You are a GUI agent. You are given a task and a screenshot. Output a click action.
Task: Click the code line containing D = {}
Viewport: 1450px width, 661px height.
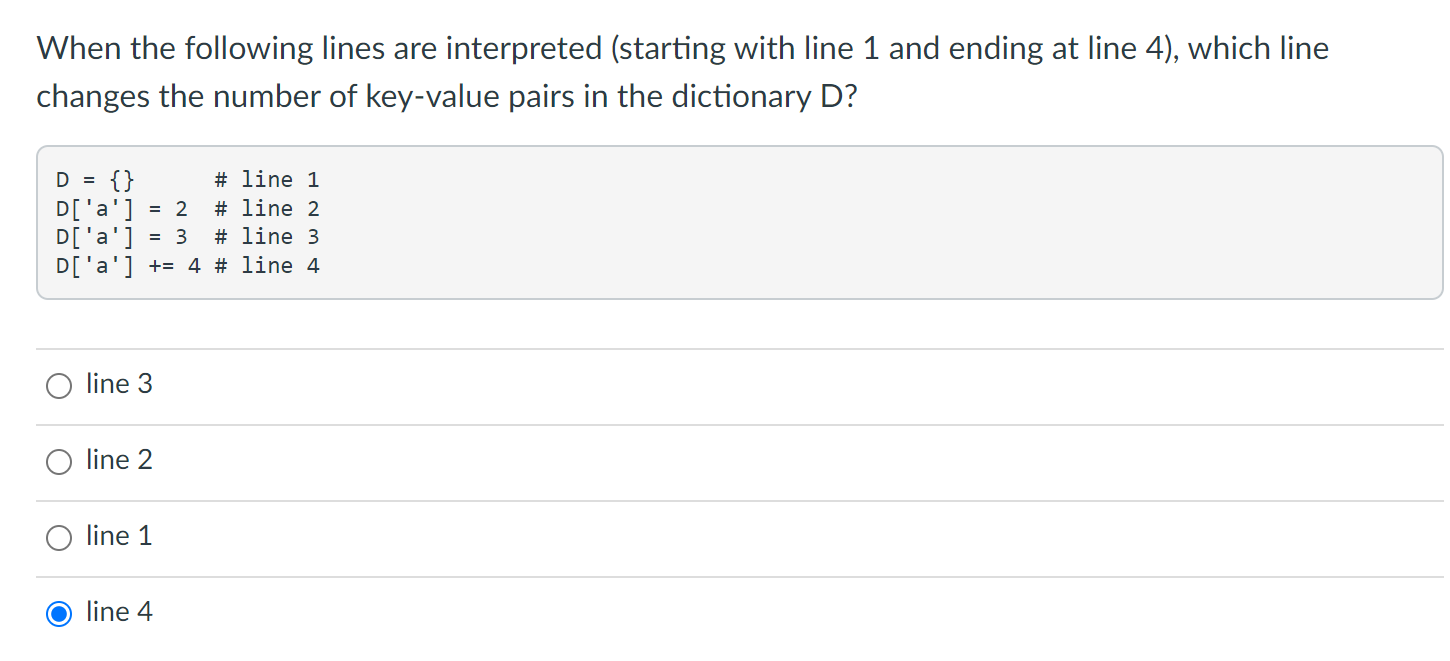point(95,179)
